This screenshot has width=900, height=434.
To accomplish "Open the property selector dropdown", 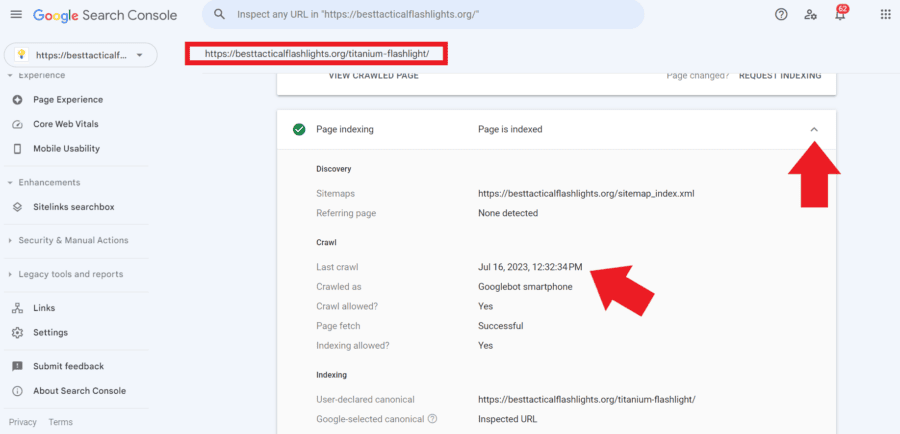I will [x=81, y=55].
